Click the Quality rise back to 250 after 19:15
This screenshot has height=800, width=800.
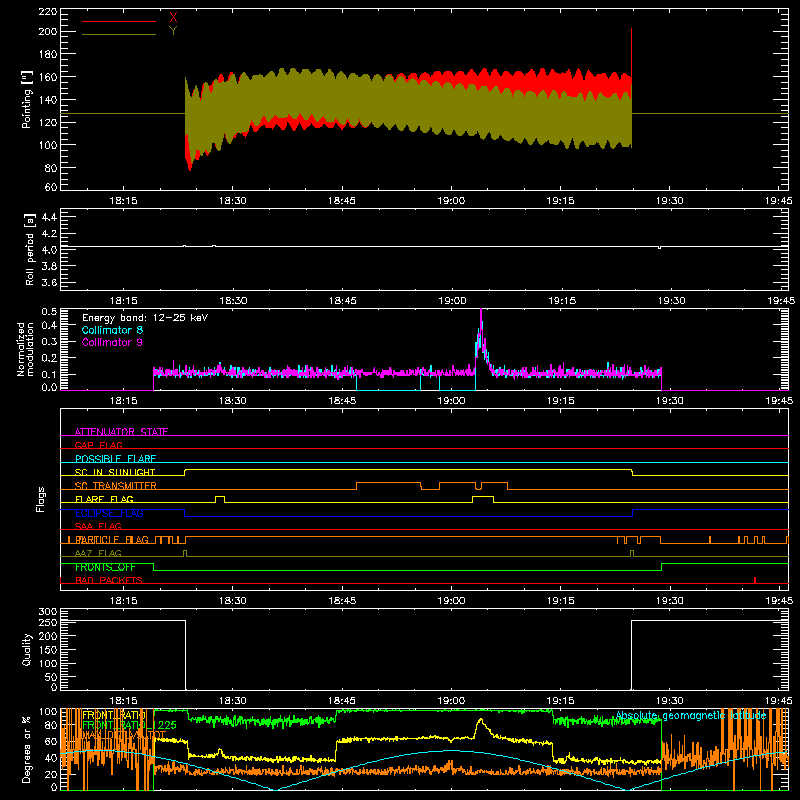pos(632,655)
